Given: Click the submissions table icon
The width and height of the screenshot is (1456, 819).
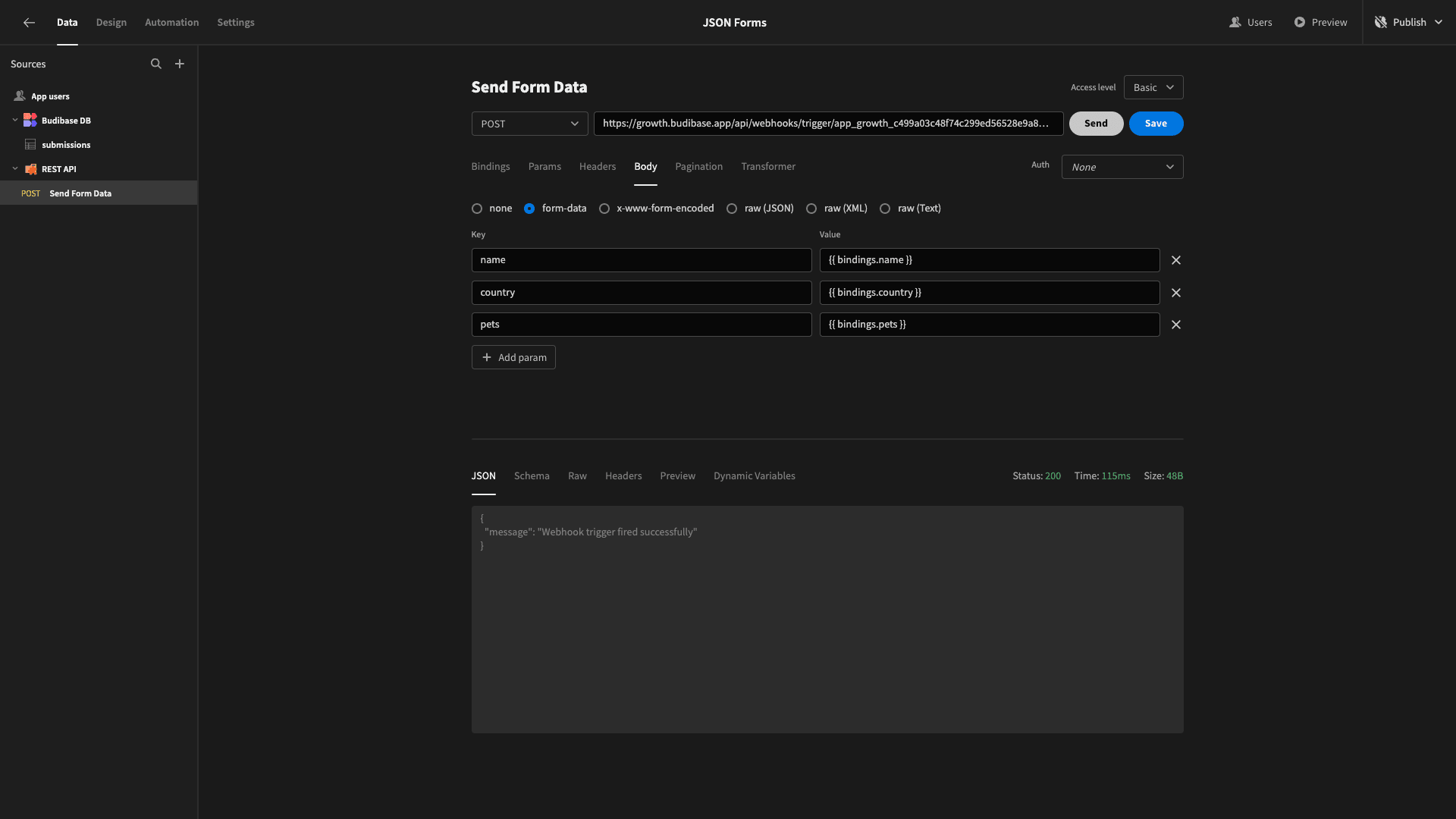Looking at the screenshot, I should click(30, 145).
